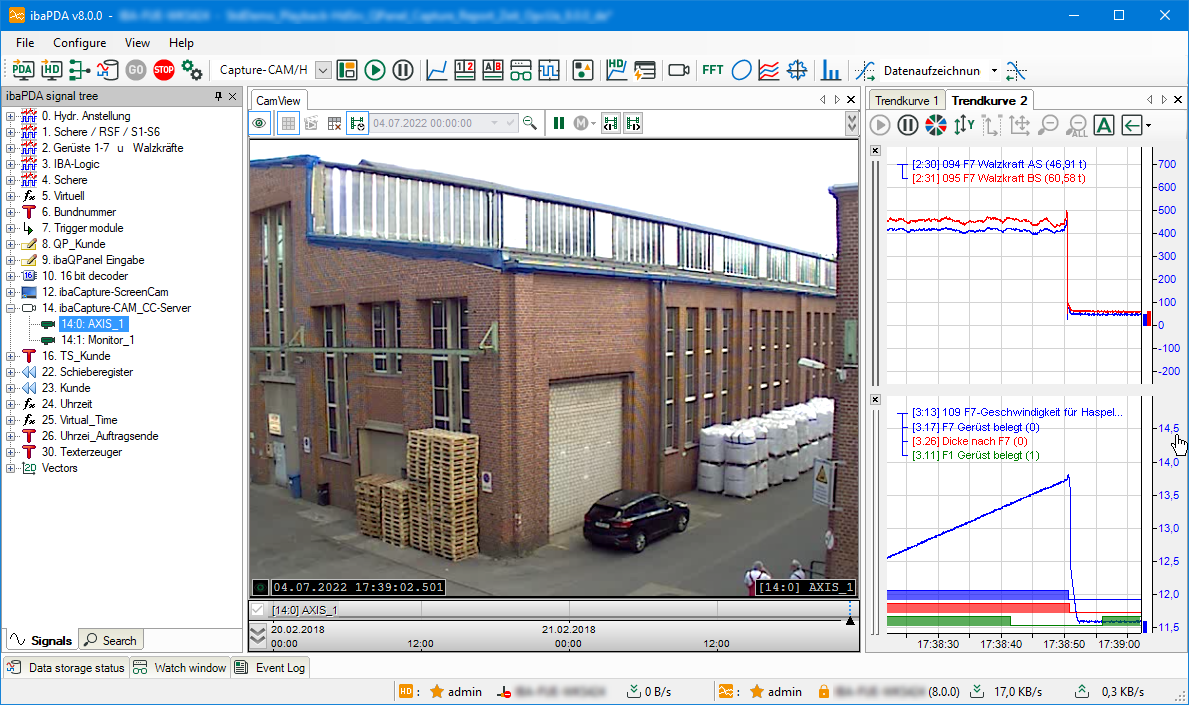Click the CamView timeline position marker
This screenshot has width=1189, height=705.
coord(849,621)
